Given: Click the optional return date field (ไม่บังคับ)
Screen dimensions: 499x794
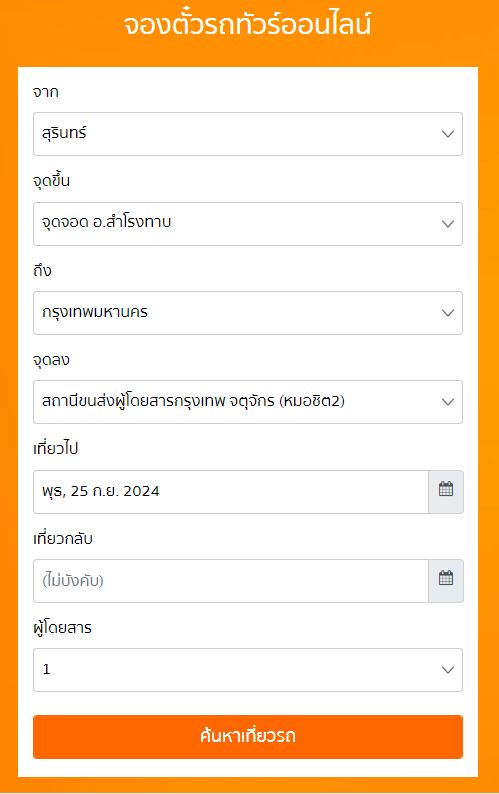Looking at the screenshot, I should (231, 581).
